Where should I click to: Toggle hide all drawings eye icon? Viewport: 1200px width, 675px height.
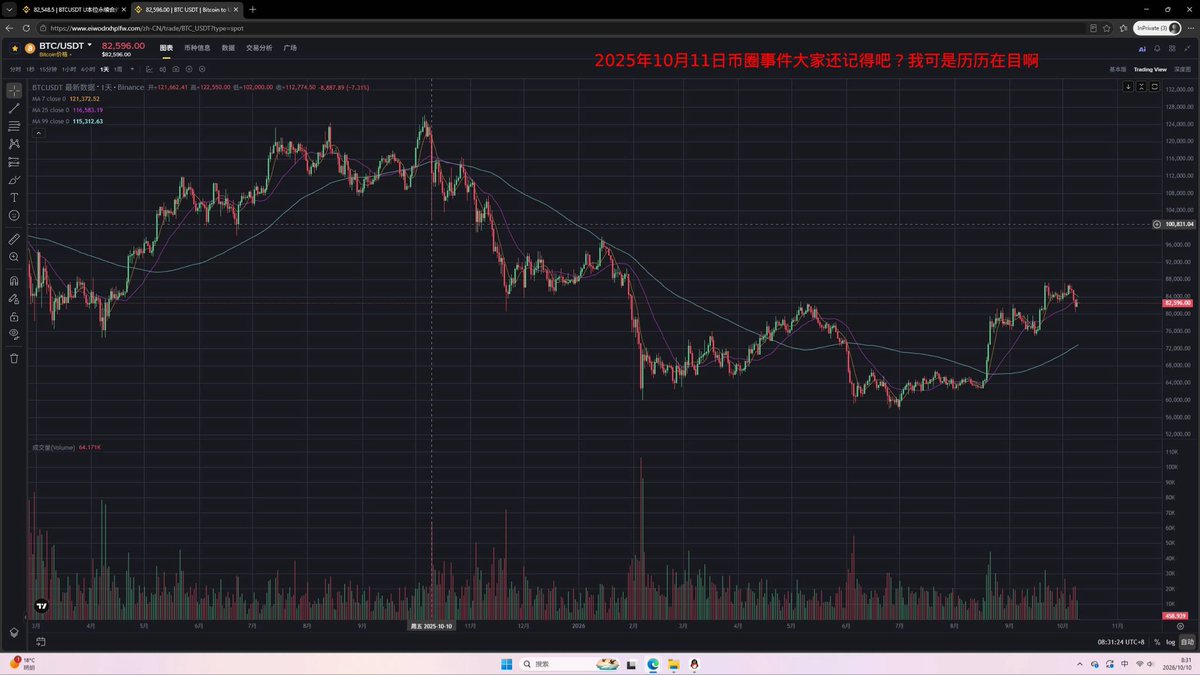(x=14, y=333)
